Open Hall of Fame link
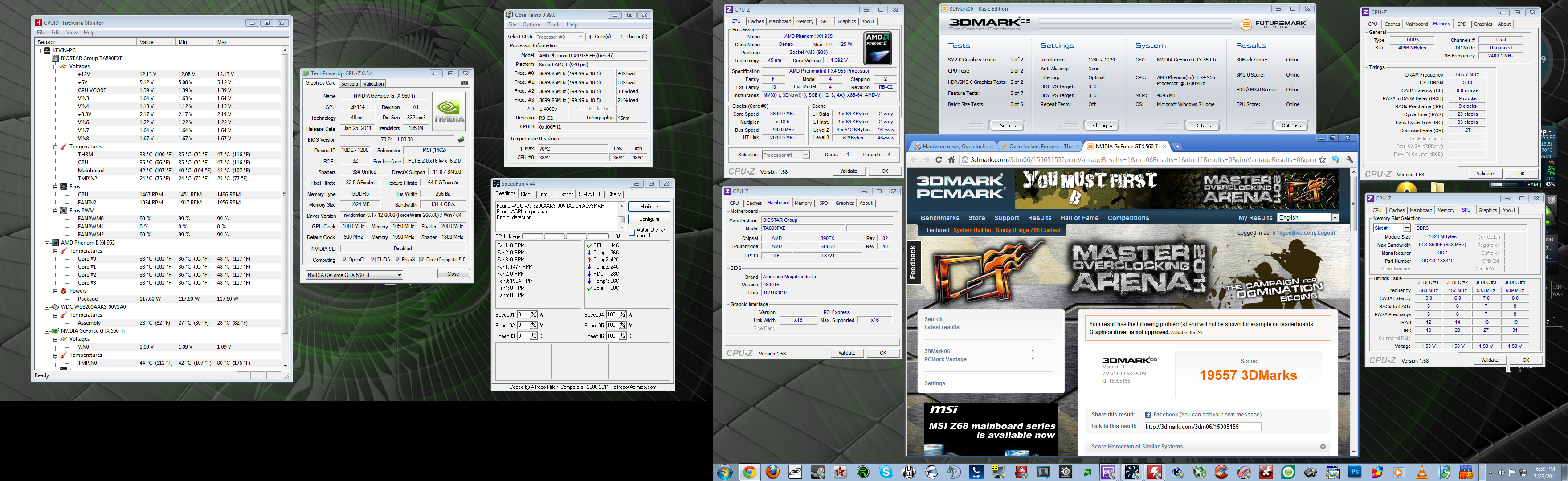 pyautogui.click(x=1079, y=218)
